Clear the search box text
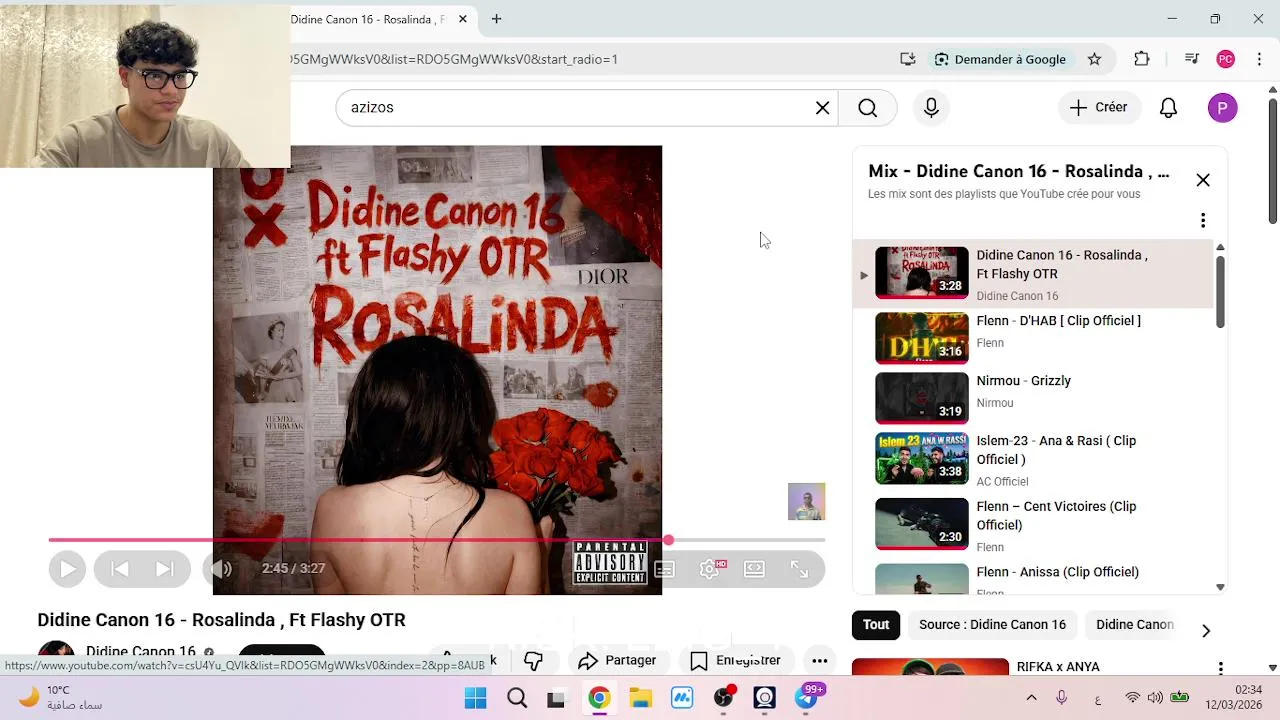1280x720 pixels. pyautogui.click(x=822, y=108)
